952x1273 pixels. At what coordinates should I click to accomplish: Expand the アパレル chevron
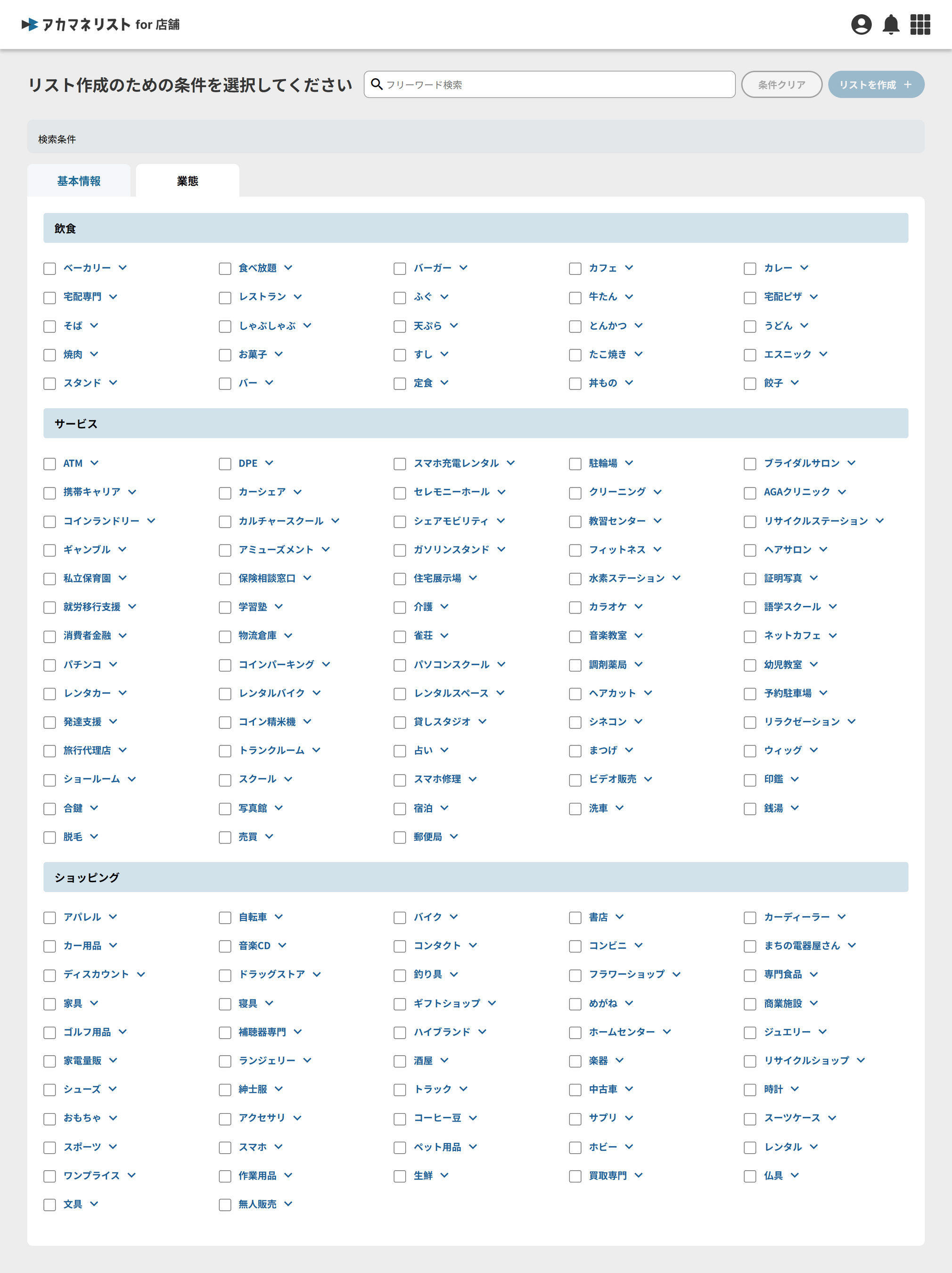113,917
